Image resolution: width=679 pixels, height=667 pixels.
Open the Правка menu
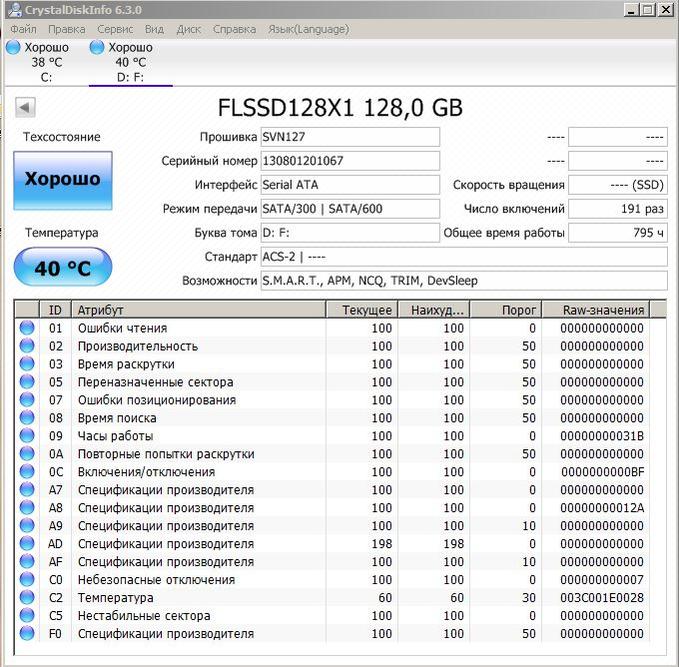point(67,29)
